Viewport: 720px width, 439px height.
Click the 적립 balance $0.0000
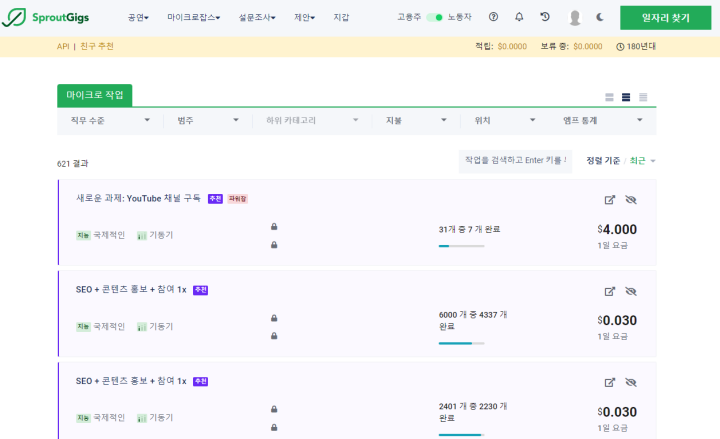[x=512, y=46]
